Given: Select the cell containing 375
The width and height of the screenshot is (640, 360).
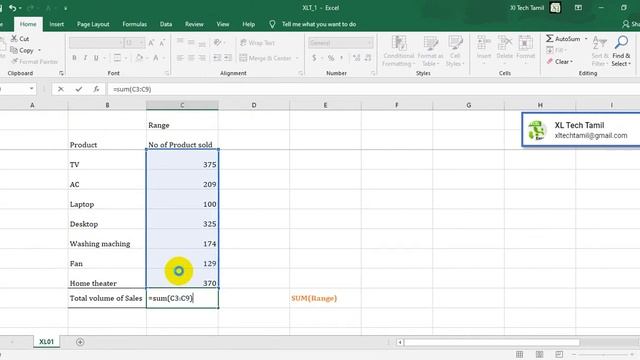Looking at the screenshot, I should coord(182,160).
